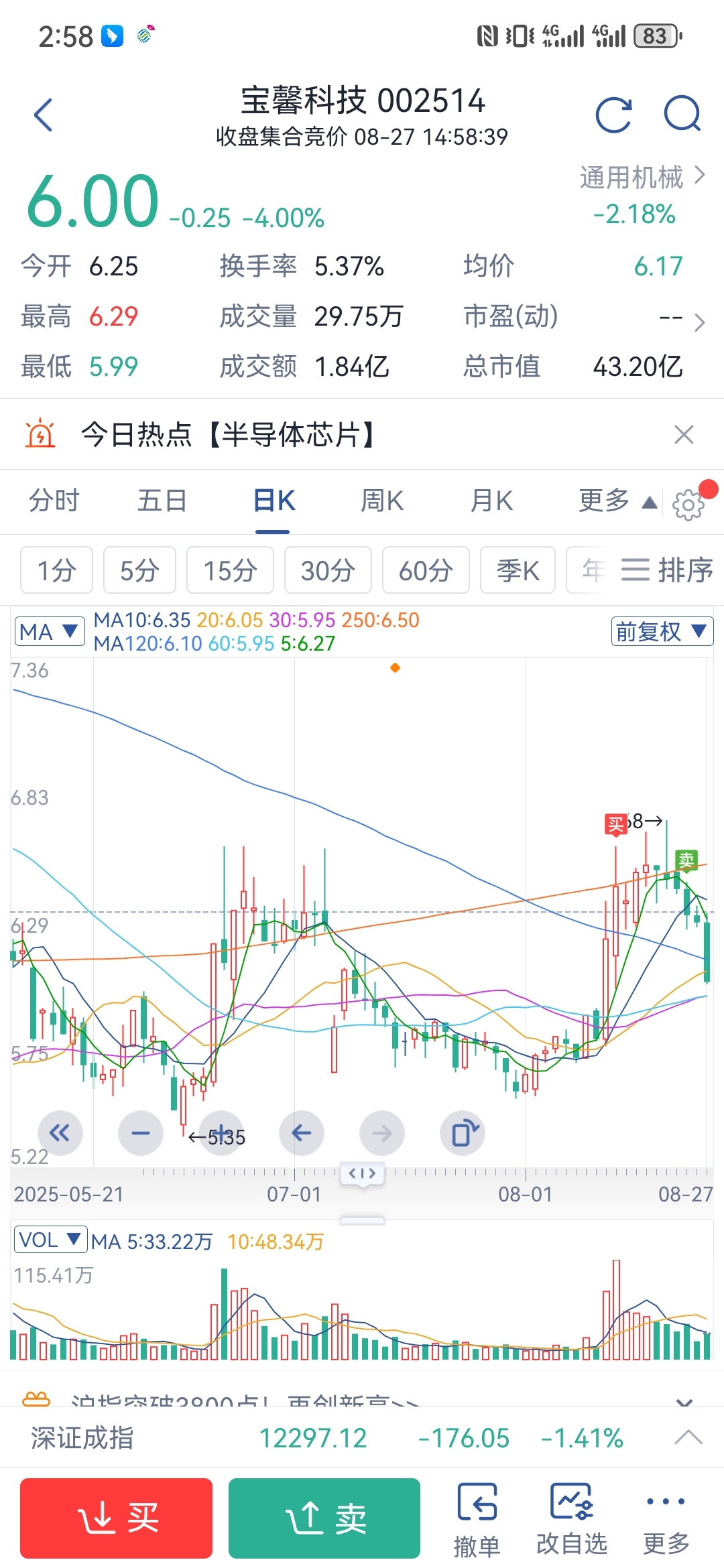Open the 前复权 adjustment dropdown
Image resolution: width=724 pixels, height=1568 pixels.
[661, 631]
